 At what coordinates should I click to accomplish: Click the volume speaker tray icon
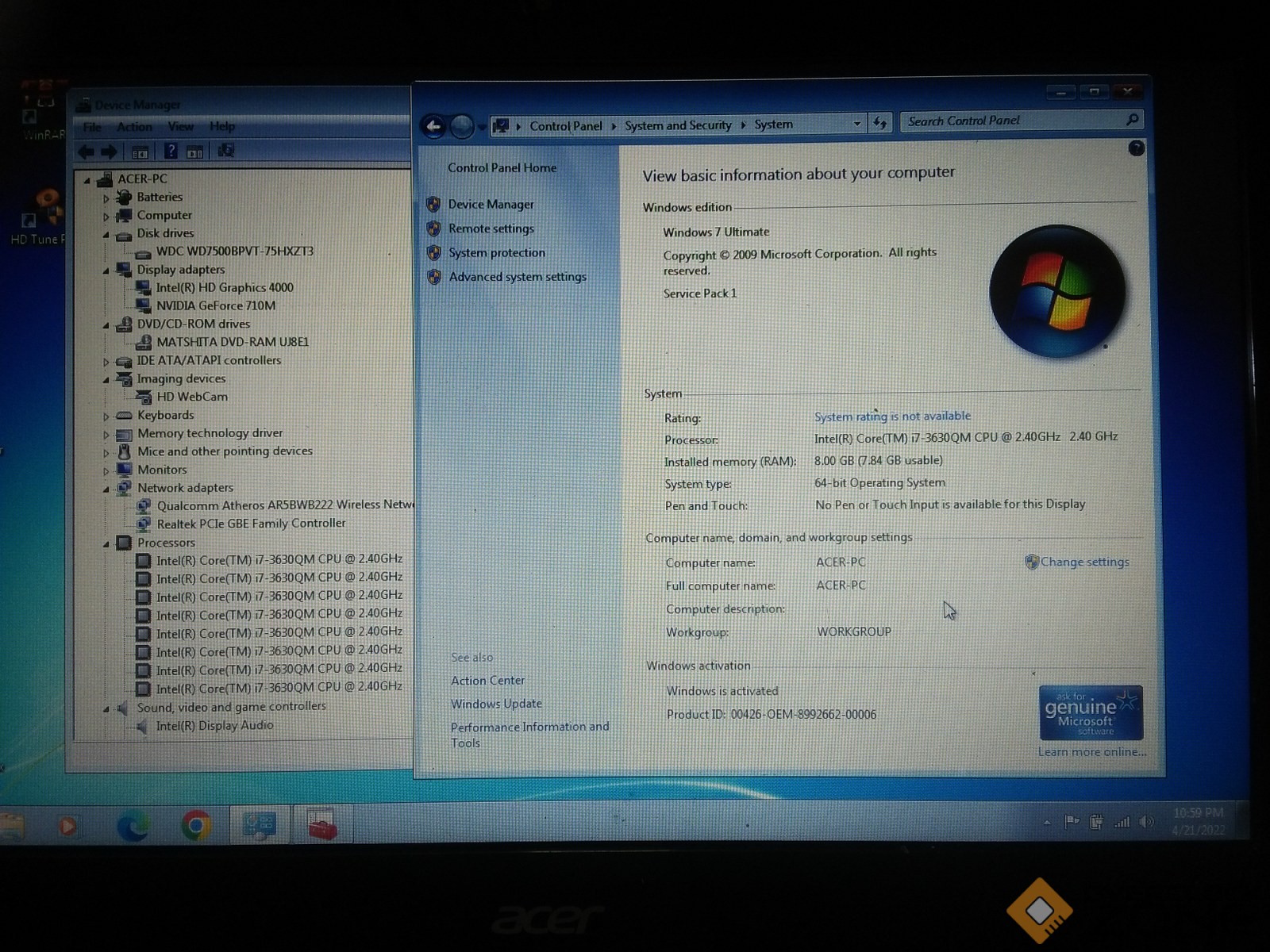point(1146,822)
